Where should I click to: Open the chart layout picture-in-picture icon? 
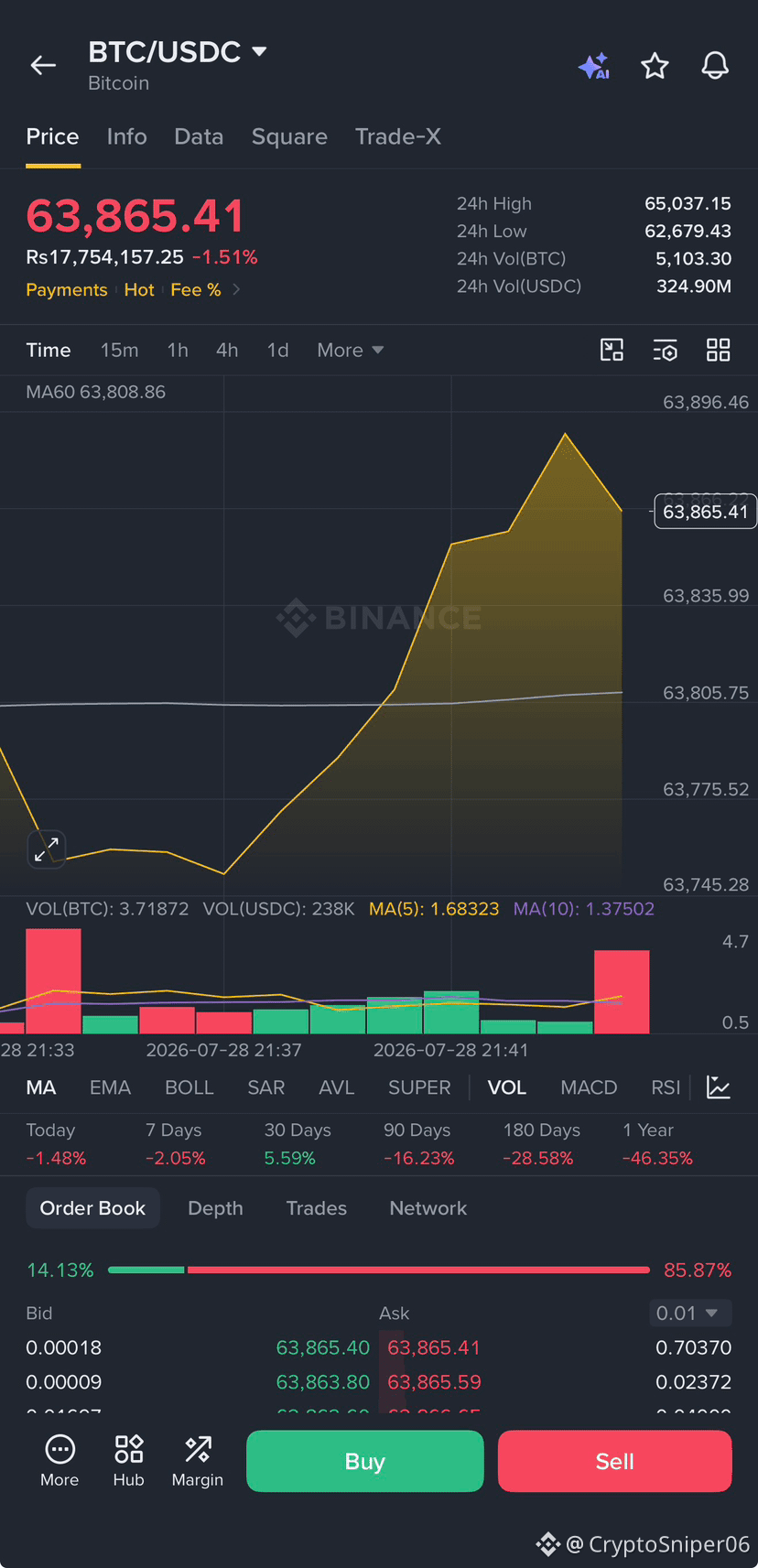pos(612,350)
